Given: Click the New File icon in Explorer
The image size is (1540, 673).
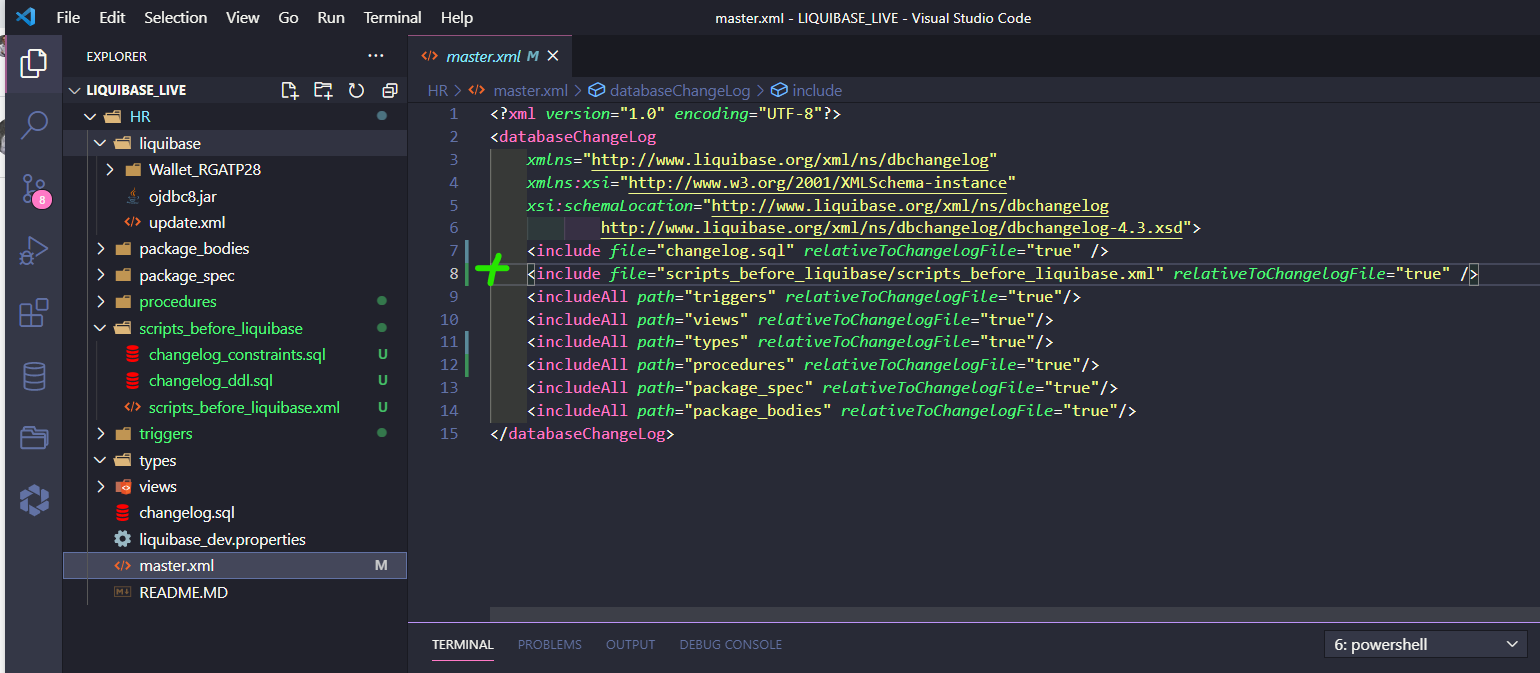Looking at the screenshot, I should (290, 91).
